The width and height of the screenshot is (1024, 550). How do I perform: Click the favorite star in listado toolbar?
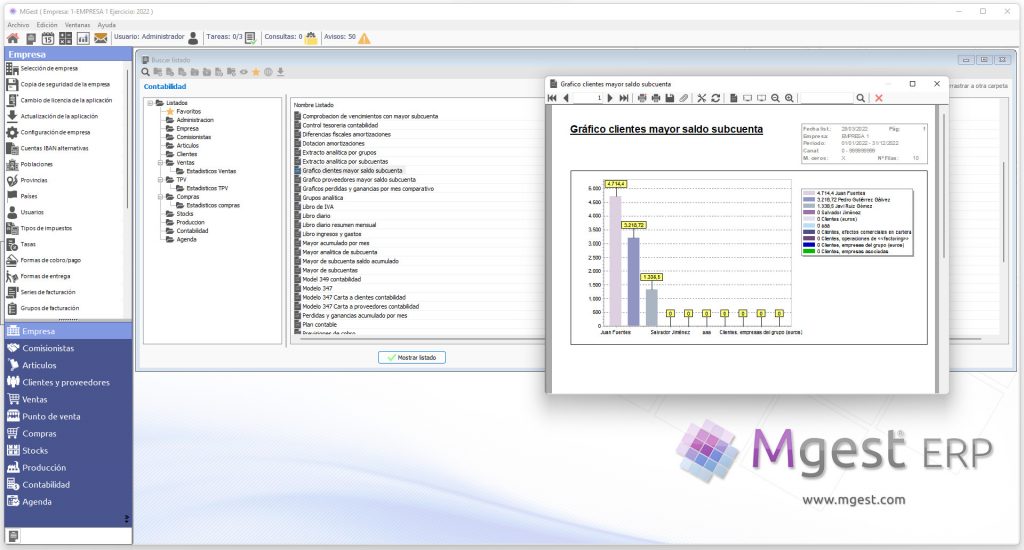(x=256, y=72)
